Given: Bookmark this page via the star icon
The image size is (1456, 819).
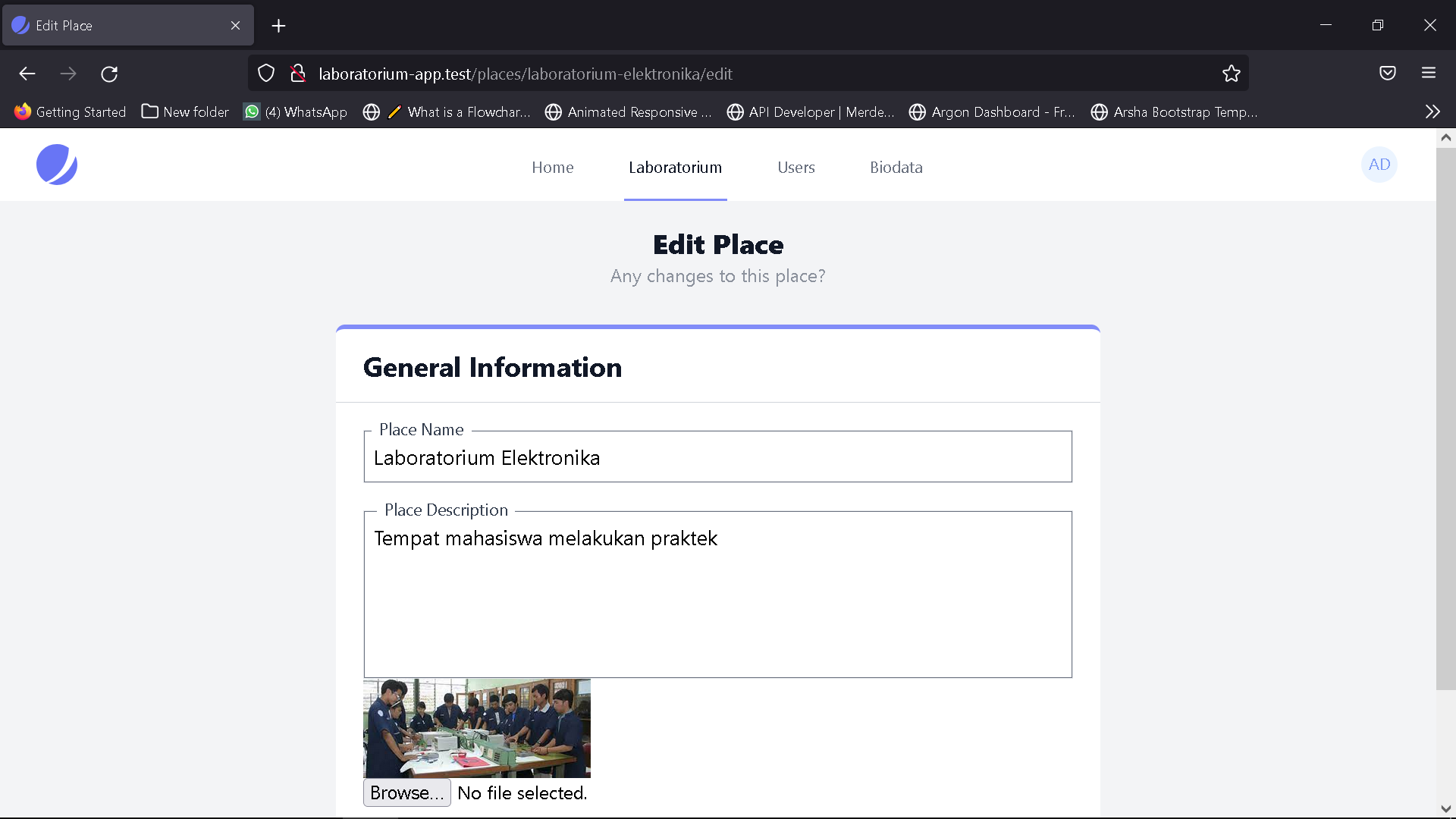Looking at the screenshot, I should pyautogui.click(x=1232, y=74).
